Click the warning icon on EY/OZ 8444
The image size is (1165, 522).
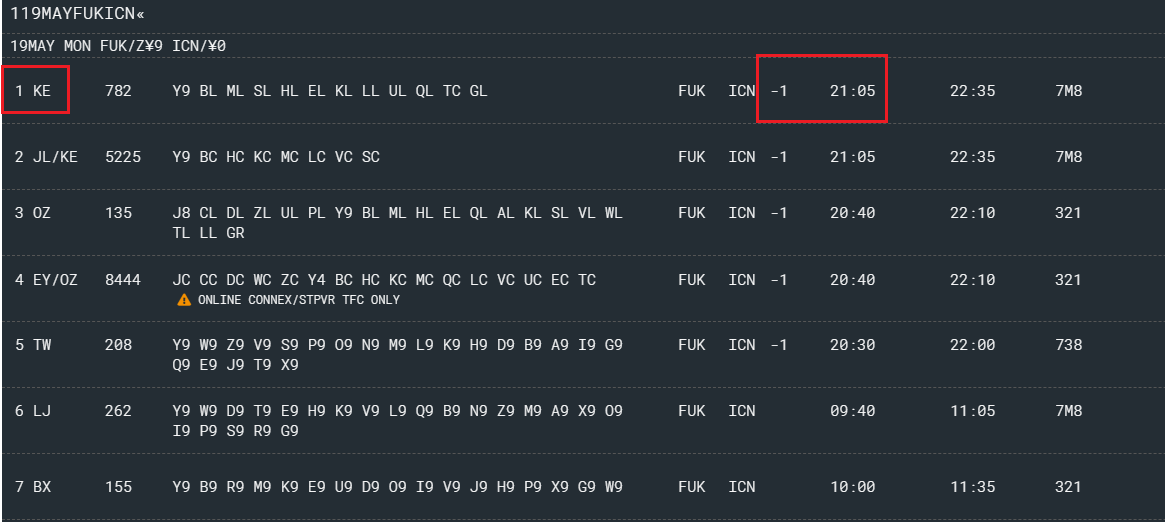184,300
